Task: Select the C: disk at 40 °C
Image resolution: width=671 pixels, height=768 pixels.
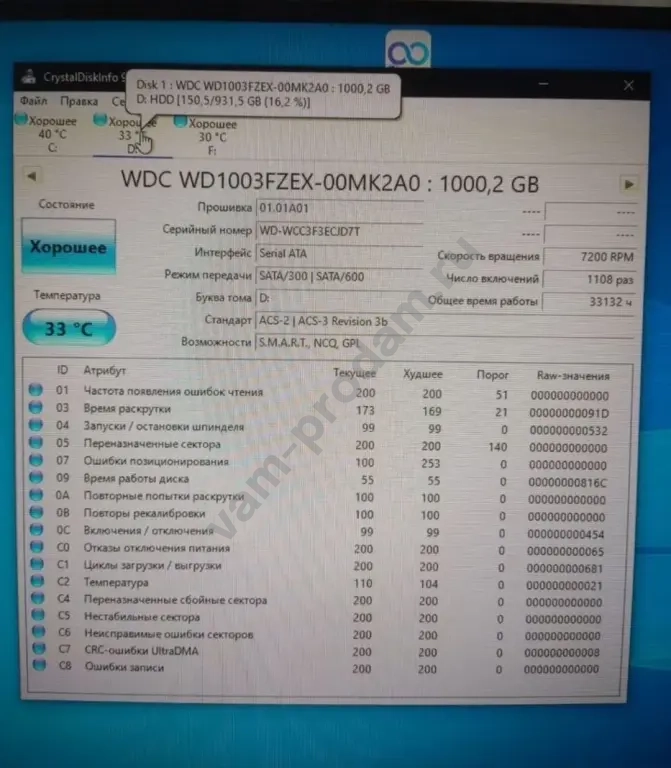Action: click(47, 134)
